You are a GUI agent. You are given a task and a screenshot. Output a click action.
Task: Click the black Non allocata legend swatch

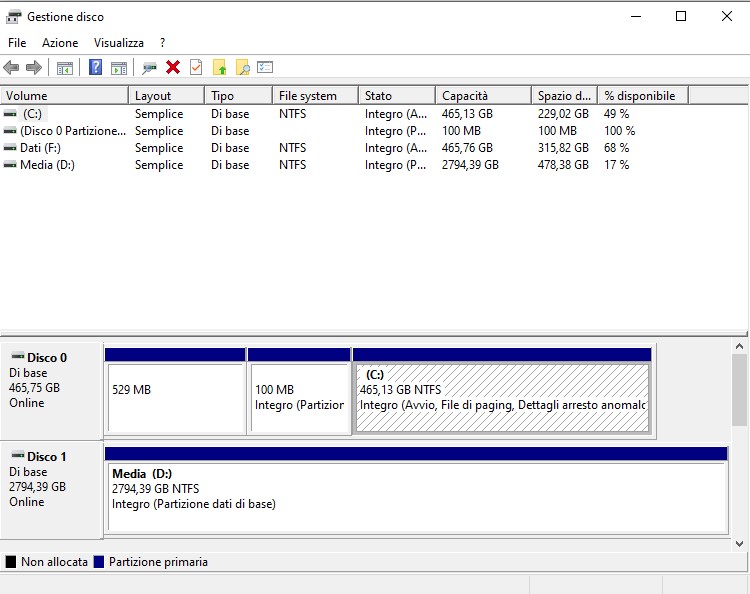(x=11, y=561)
